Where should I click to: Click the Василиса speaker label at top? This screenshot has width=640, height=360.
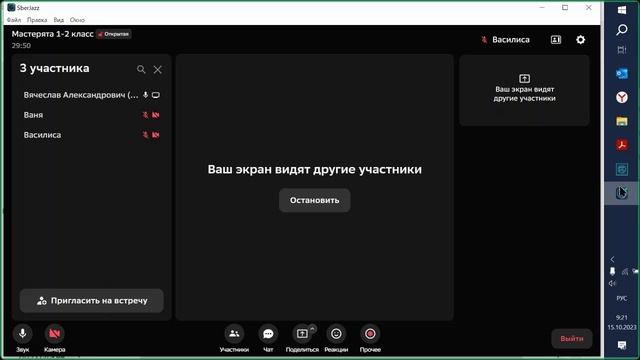[x=506, y=40]
